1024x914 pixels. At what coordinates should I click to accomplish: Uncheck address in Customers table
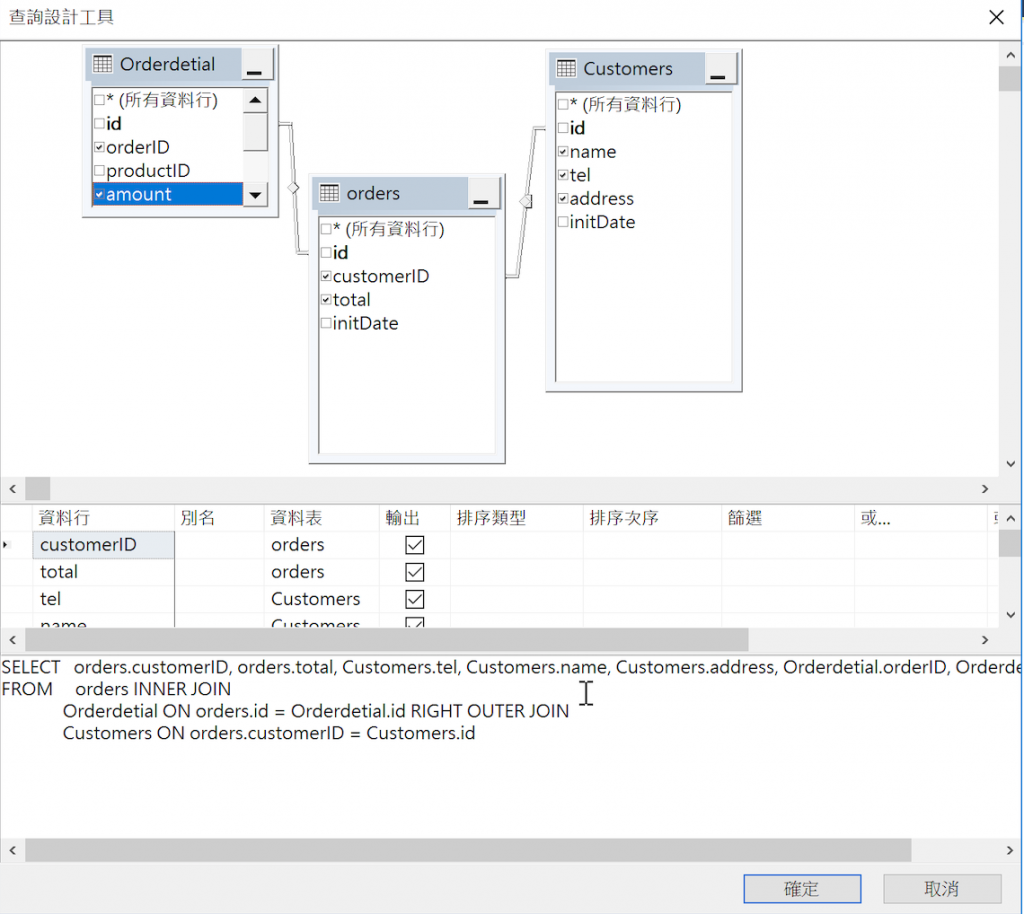(x=563, y=198)
